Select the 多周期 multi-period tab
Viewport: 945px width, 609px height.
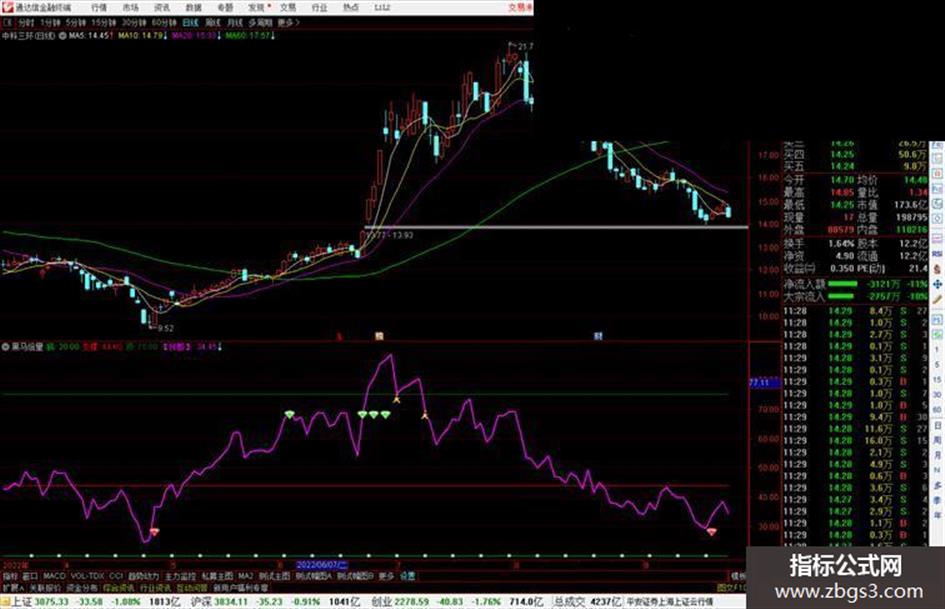(x=260, y=22)
